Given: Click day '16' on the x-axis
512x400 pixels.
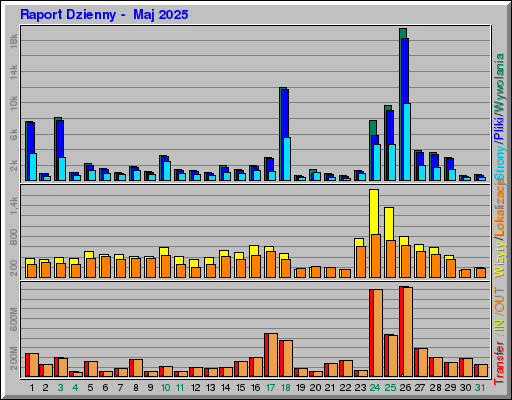Looking at the screenshot, I should tap(255, 388).
